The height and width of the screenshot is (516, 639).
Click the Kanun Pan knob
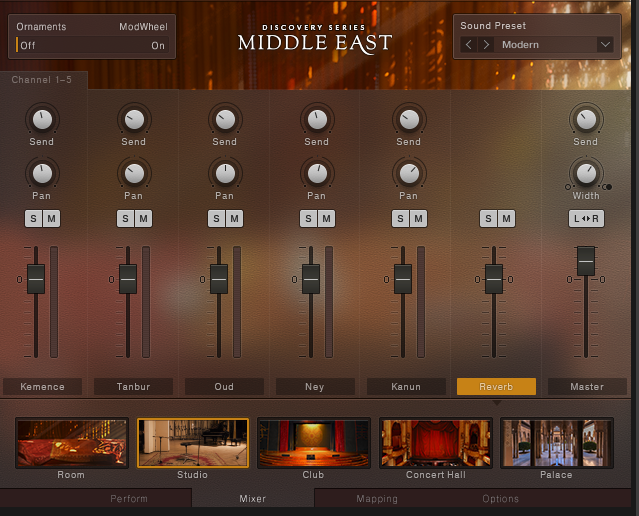(x=409, y=174)
